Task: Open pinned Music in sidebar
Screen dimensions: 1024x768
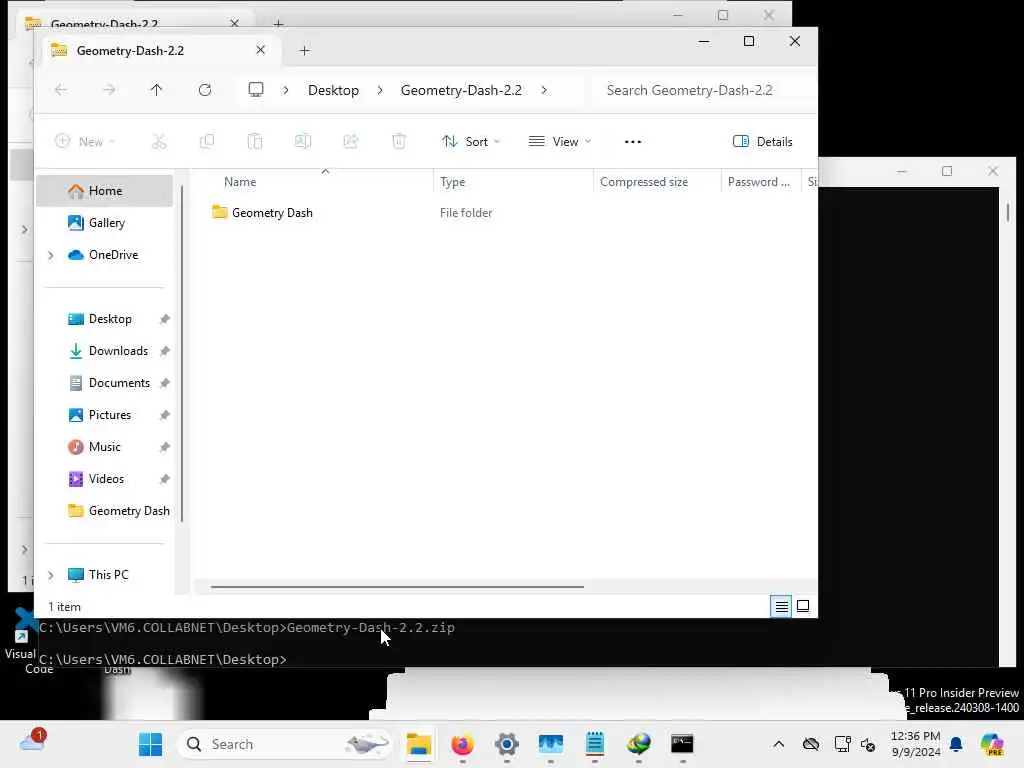Action: [104, 447]
